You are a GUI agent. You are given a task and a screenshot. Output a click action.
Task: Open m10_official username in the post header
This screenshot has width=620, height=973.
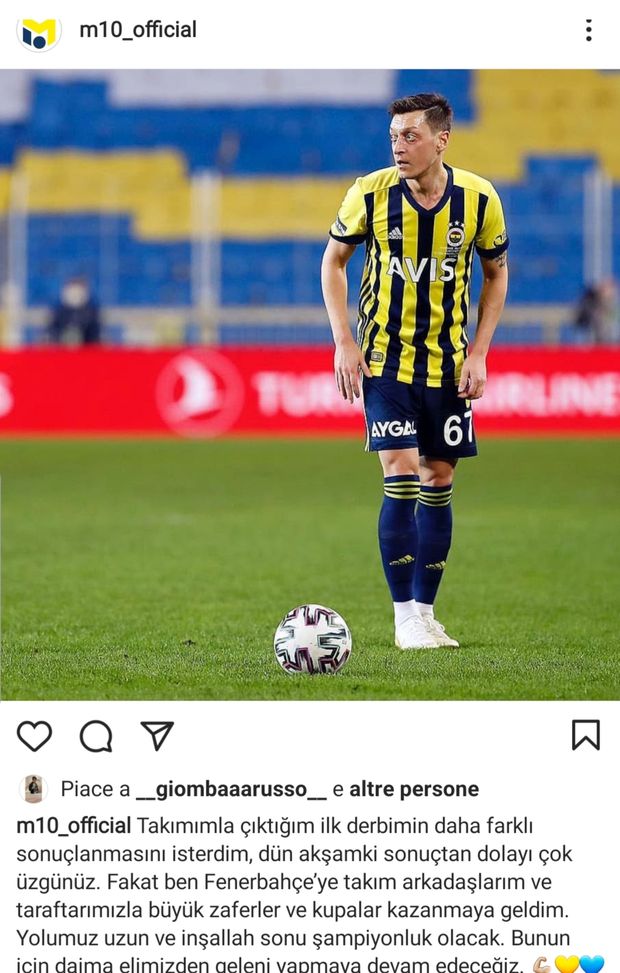click(x=138, y=29)
